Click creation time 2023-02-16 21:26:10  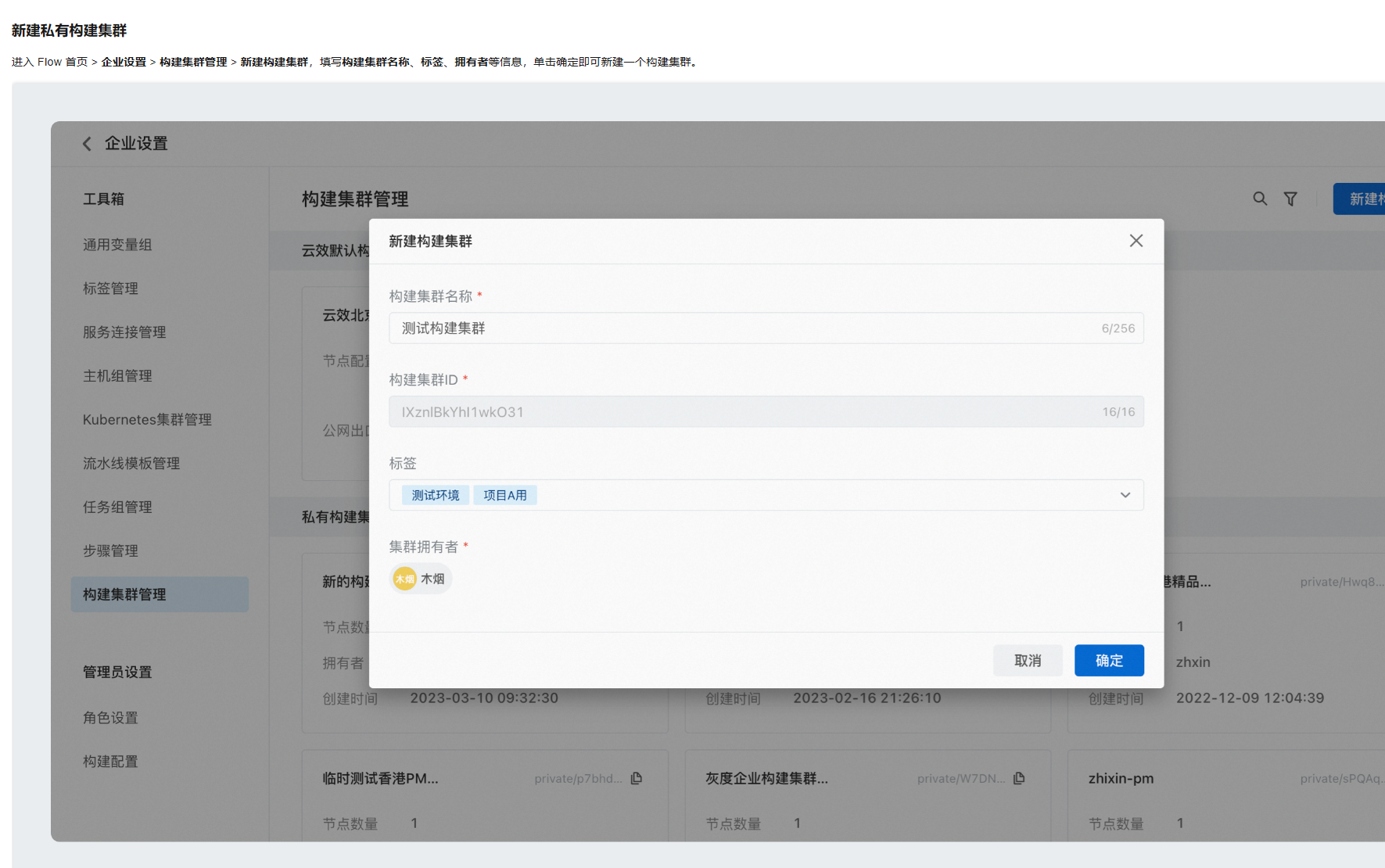click(867, 698)
